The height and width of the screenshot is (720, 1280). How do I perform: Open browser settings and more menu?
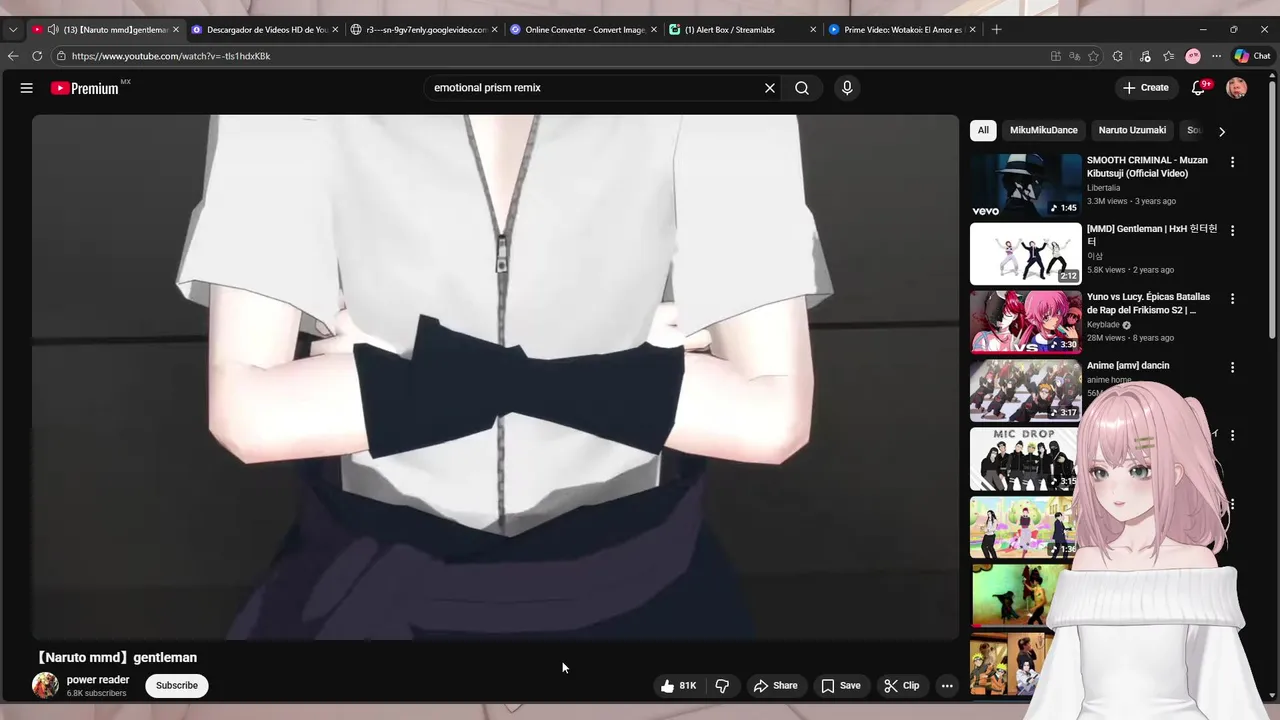(1216, 56)
